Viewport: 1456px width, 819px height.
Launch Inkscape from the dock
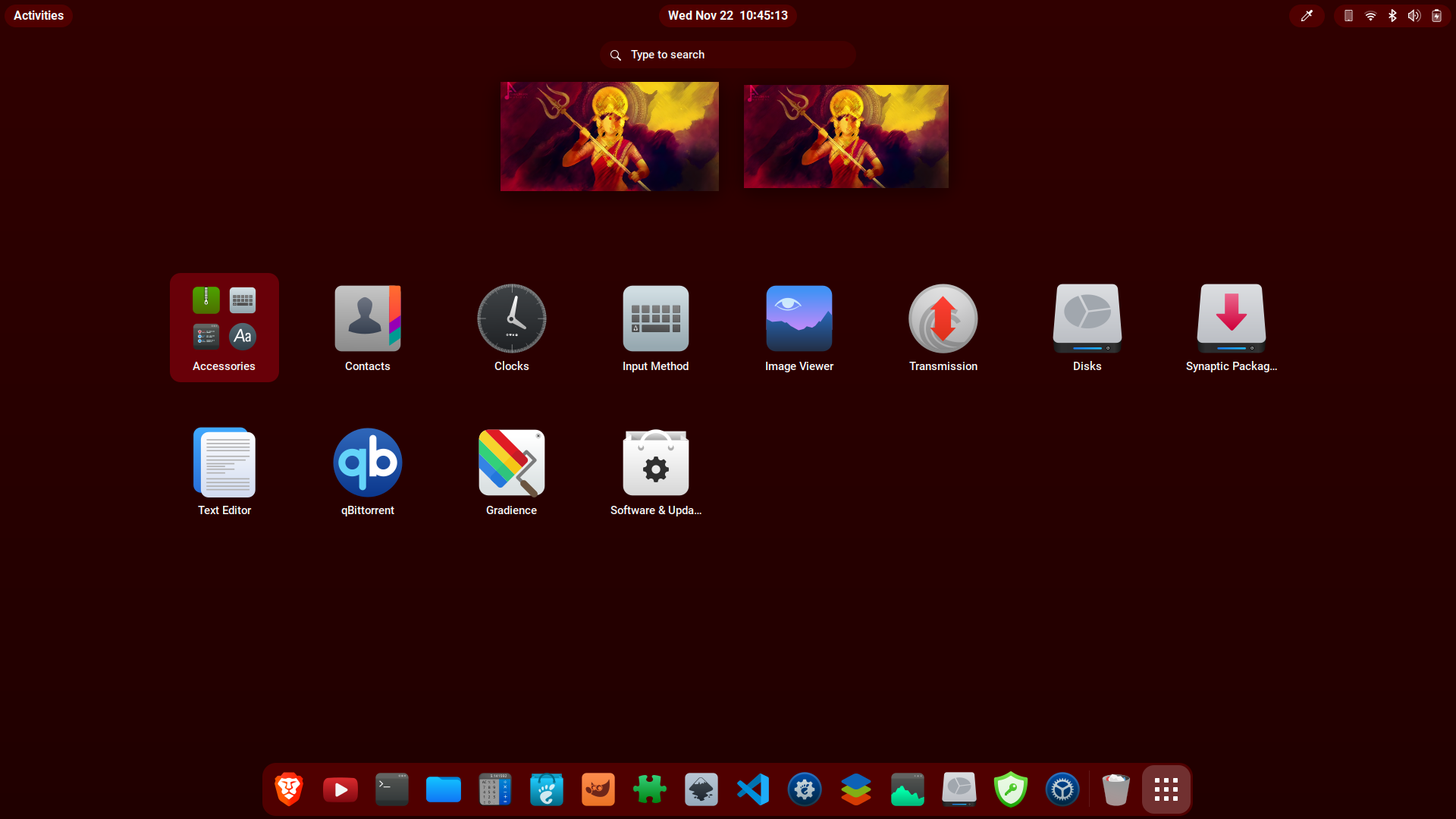click(701, 789)
